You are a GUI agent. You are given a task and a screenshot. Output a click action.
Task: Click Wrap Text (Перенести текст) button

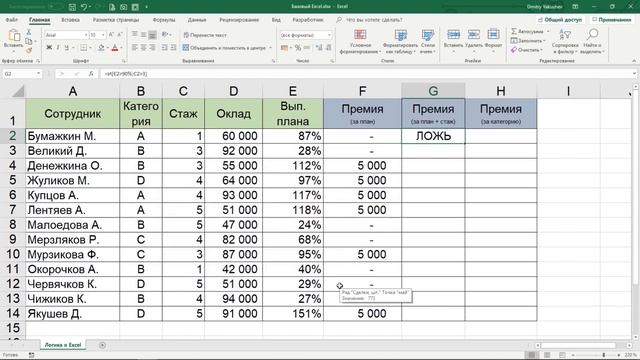tap(205, 35)
